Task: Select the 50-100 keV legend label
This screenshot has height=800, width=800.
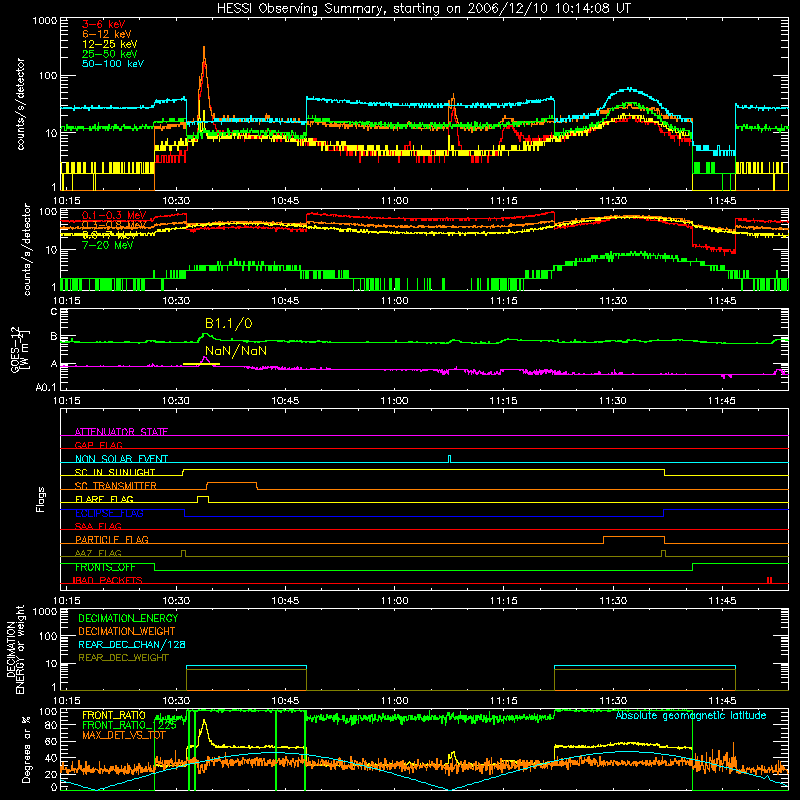Action: 113,64
